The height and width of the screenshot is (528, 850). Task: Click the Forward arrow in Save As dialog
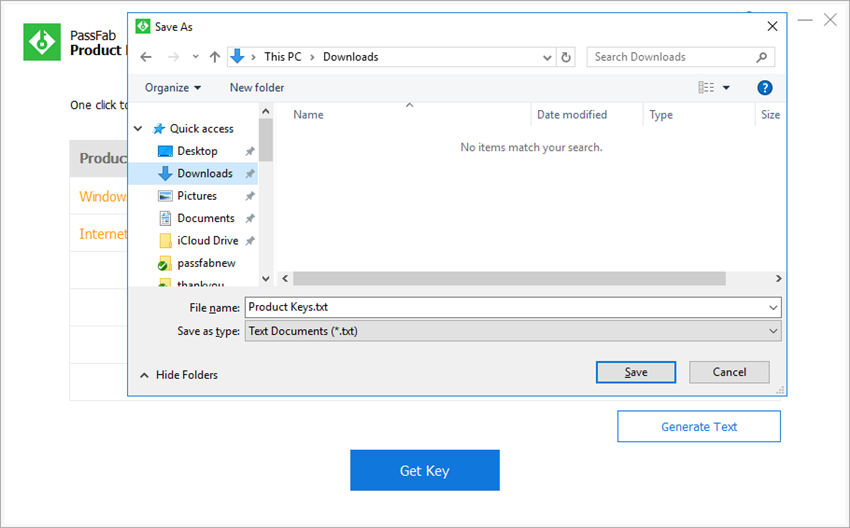coord(173,57)
